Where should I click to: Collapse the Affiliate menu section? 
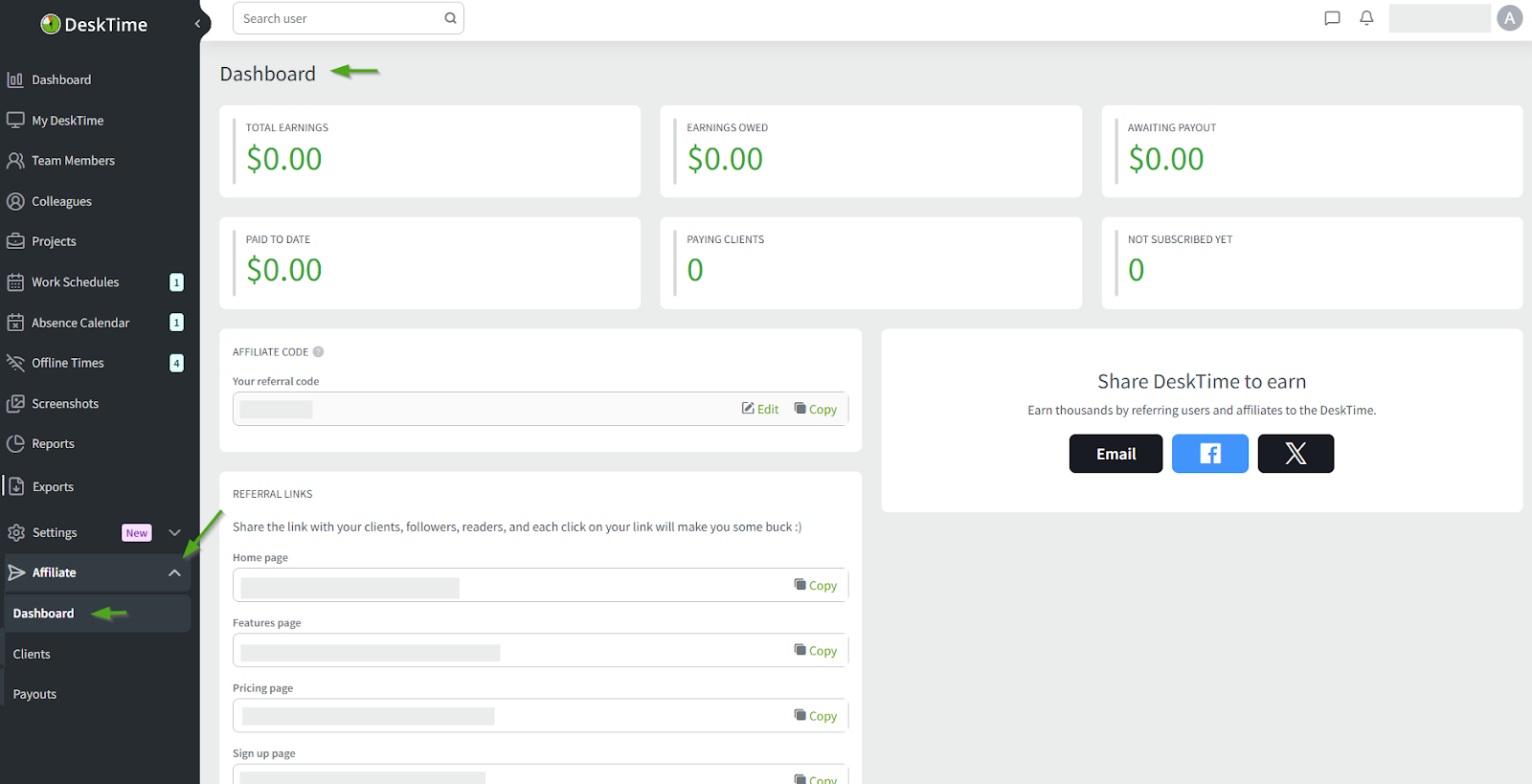coord(174,572)
